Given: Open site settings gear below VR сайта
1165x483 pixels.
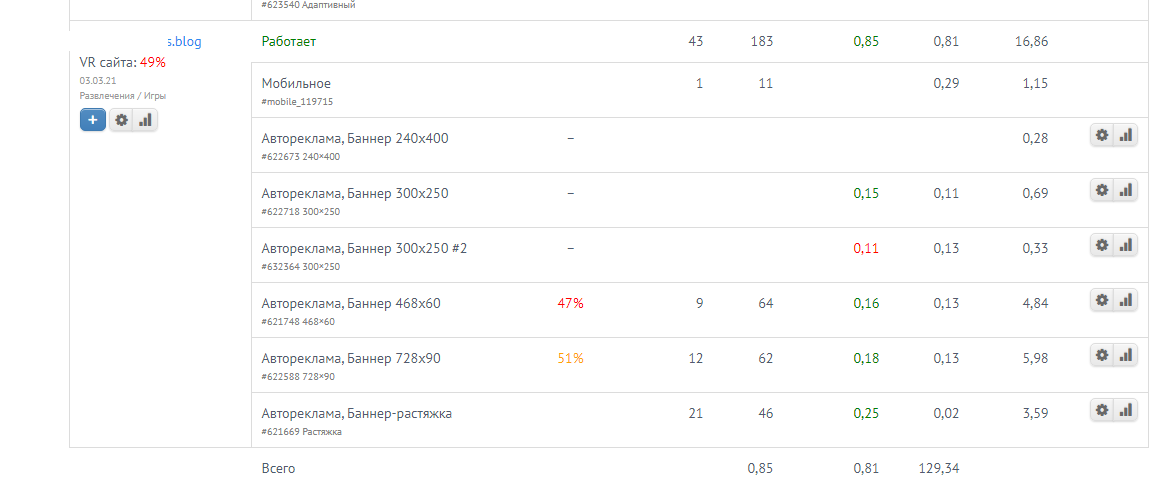Looking at the screenshot, I should tap(122, 120).
